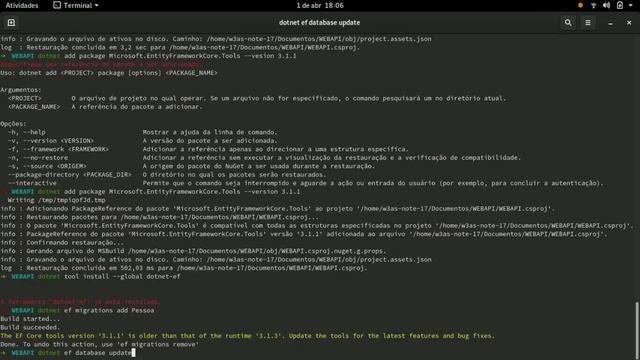The height and width of the screenshot is (360, 640).
Task: Click the 'Restaurando pacotes para' info line
Action: 160,217
